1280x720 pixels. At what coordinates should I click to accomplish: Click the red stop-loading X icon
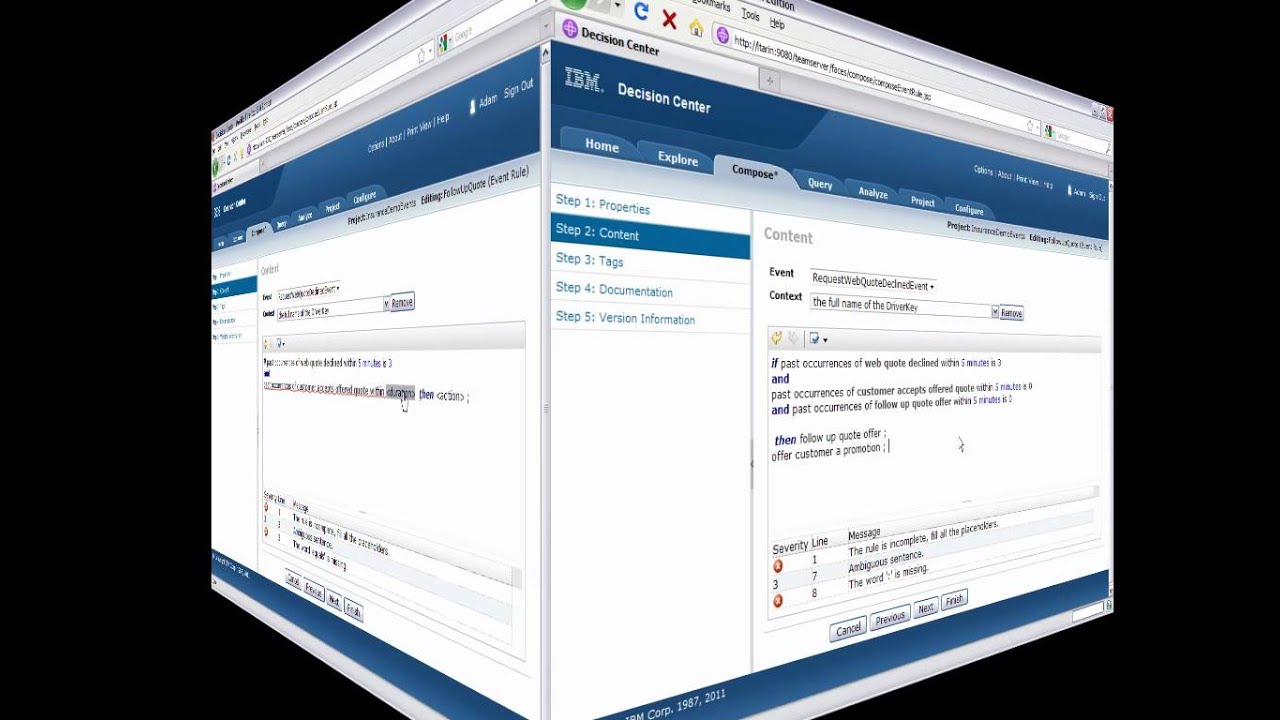point(669,18)
